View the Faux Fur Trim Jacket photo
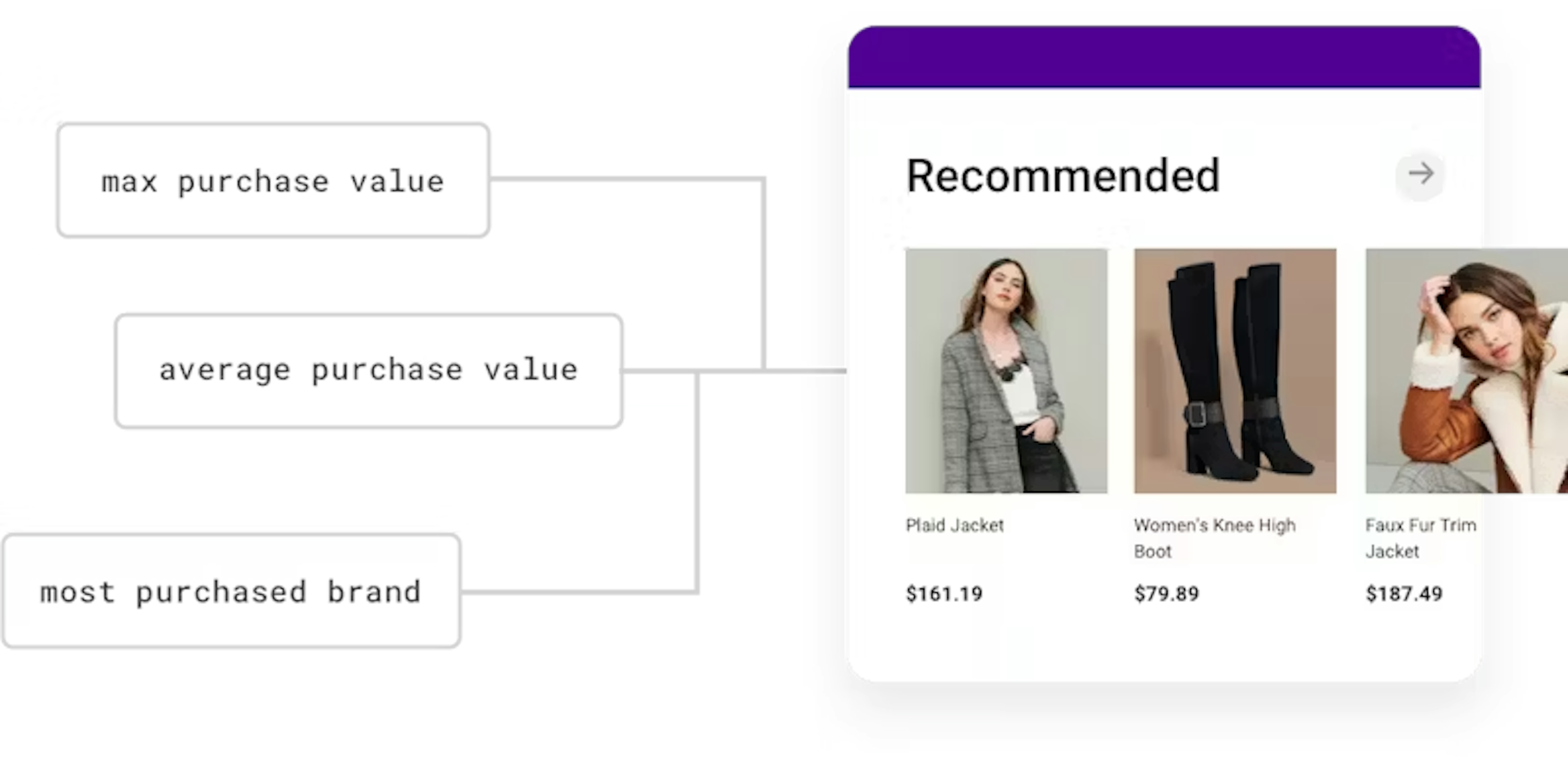 [x=1466, y=371]
